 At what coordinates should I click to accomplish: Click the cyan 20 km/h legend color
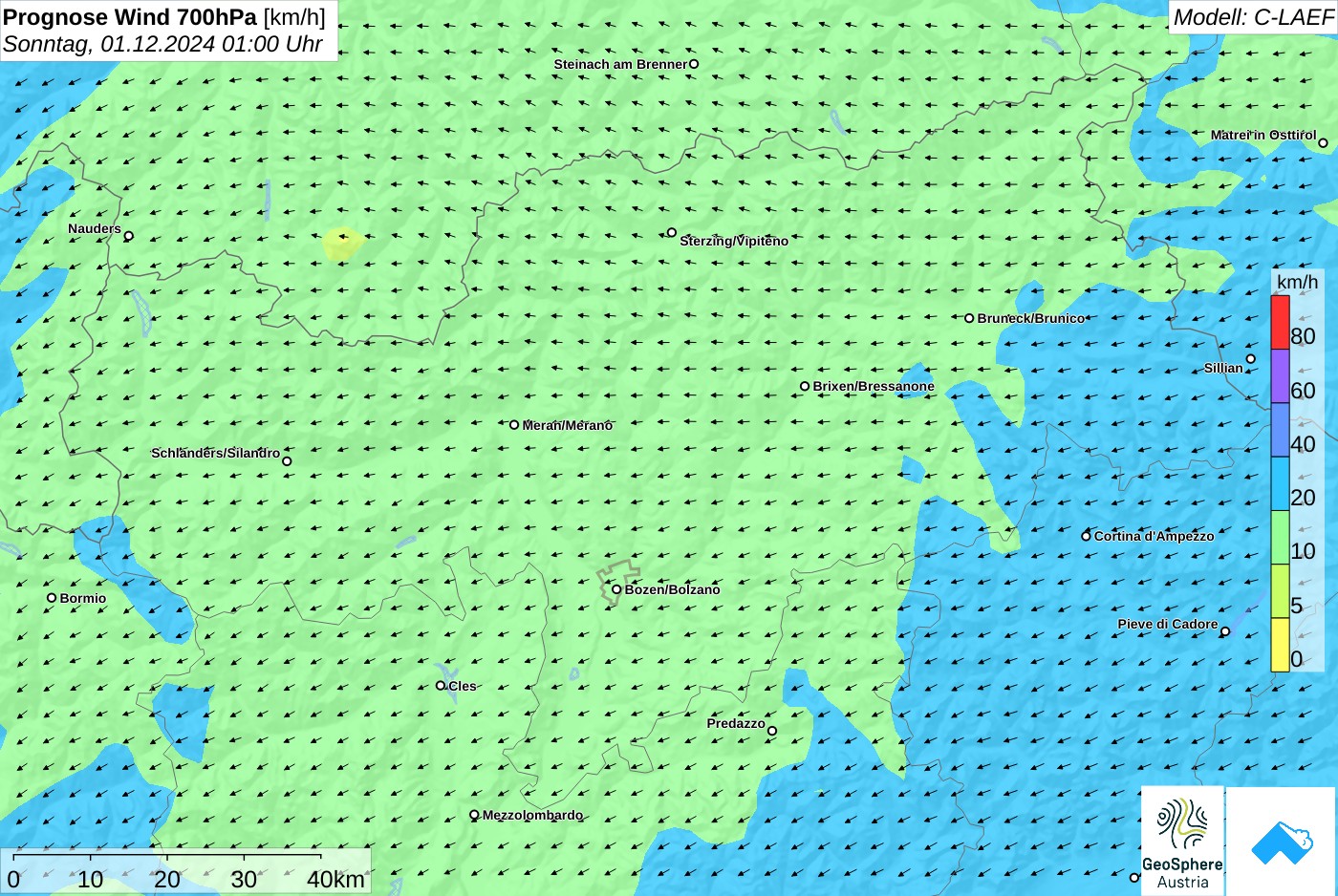click(1280, 484)
